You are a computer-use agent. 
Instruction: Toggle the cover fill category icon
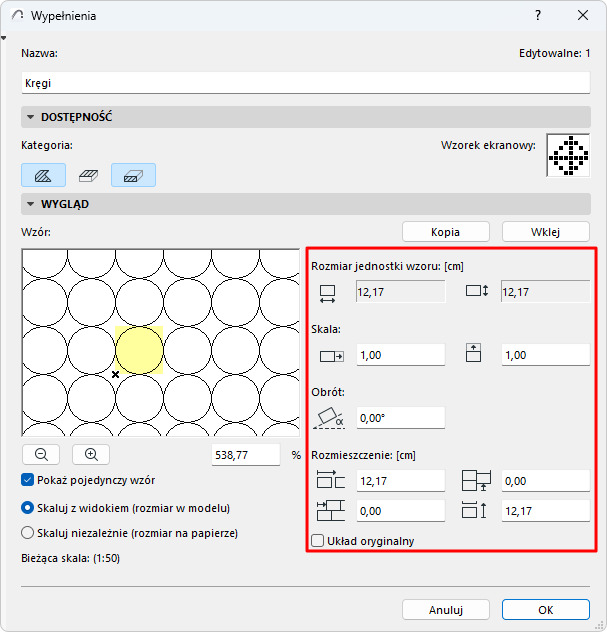[x=89, y=175]
